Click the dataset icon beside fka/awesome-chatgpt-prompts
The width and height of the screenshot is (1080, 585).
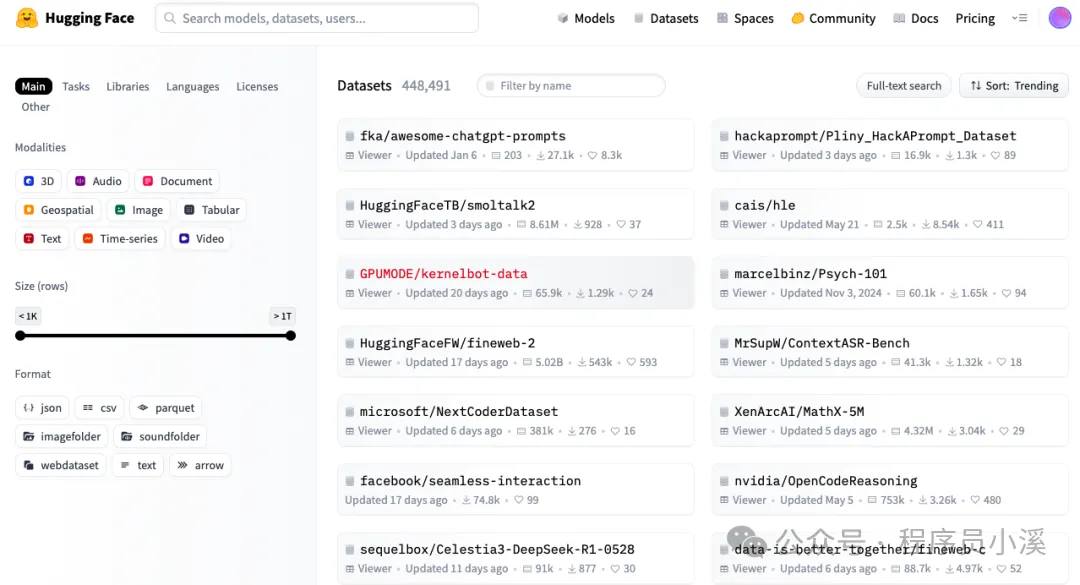(x=350, y=136)
